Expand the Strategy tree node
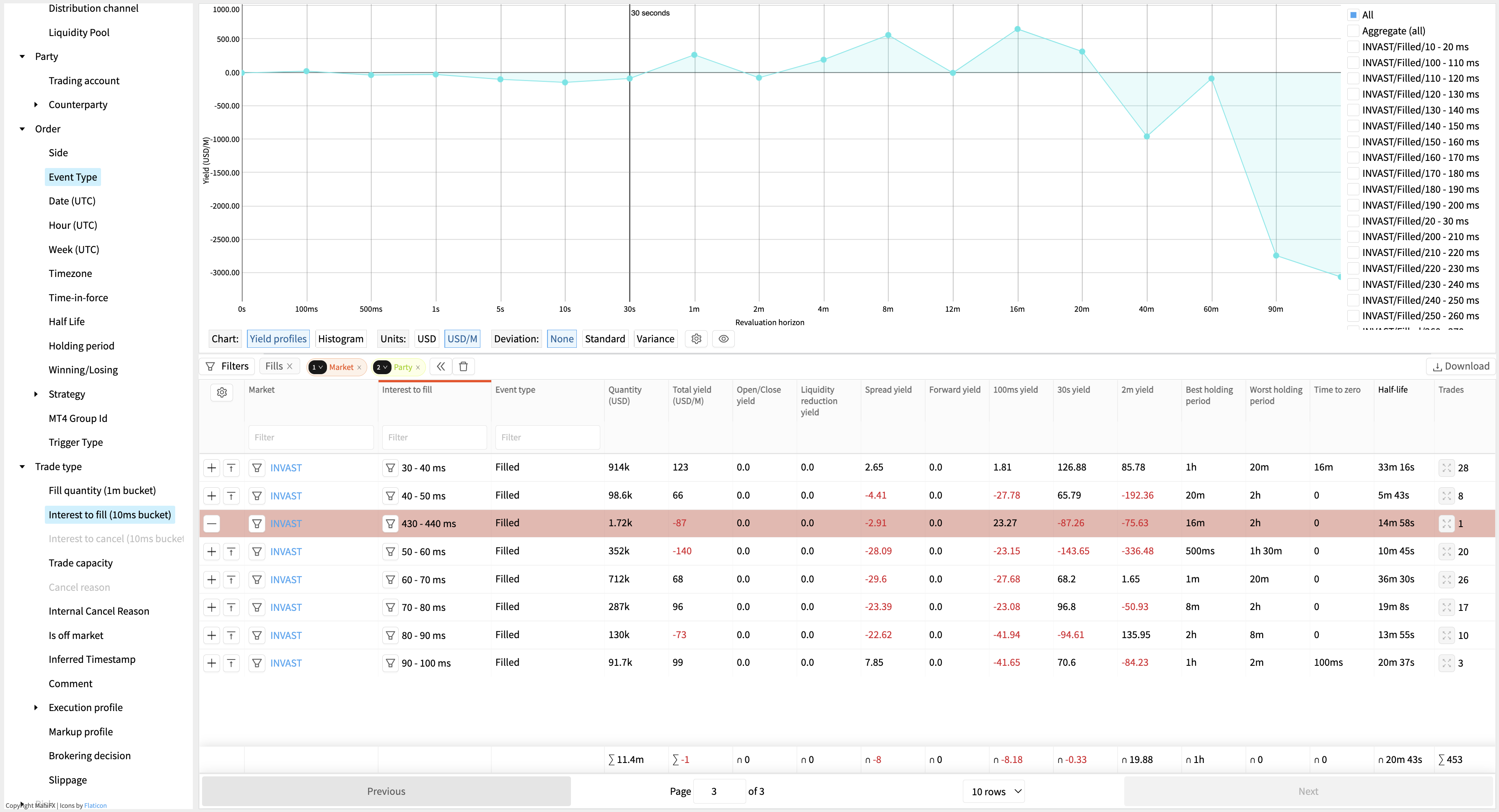The image size is (1499, 812). point(36,394)
